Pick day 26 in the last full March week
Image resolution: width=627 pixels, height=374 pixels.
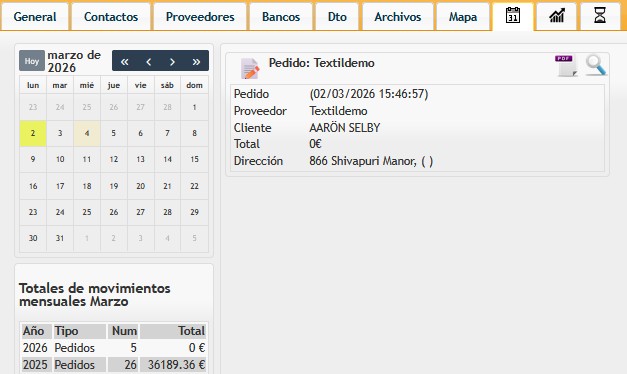[114, 212]
